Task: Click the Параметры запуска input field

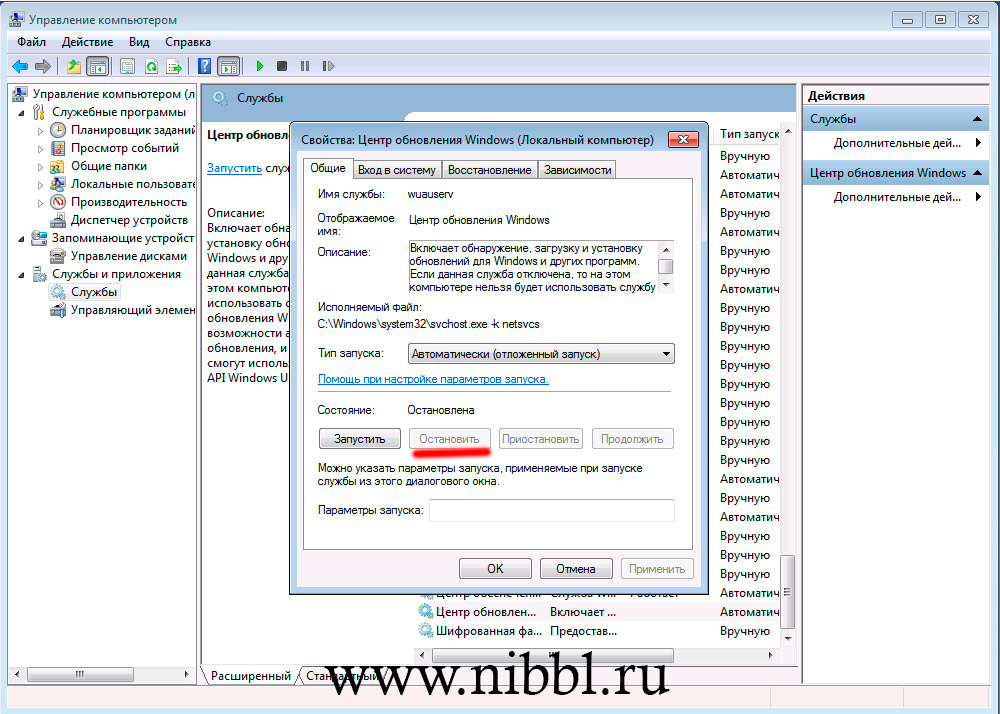Action: [552, 510]
